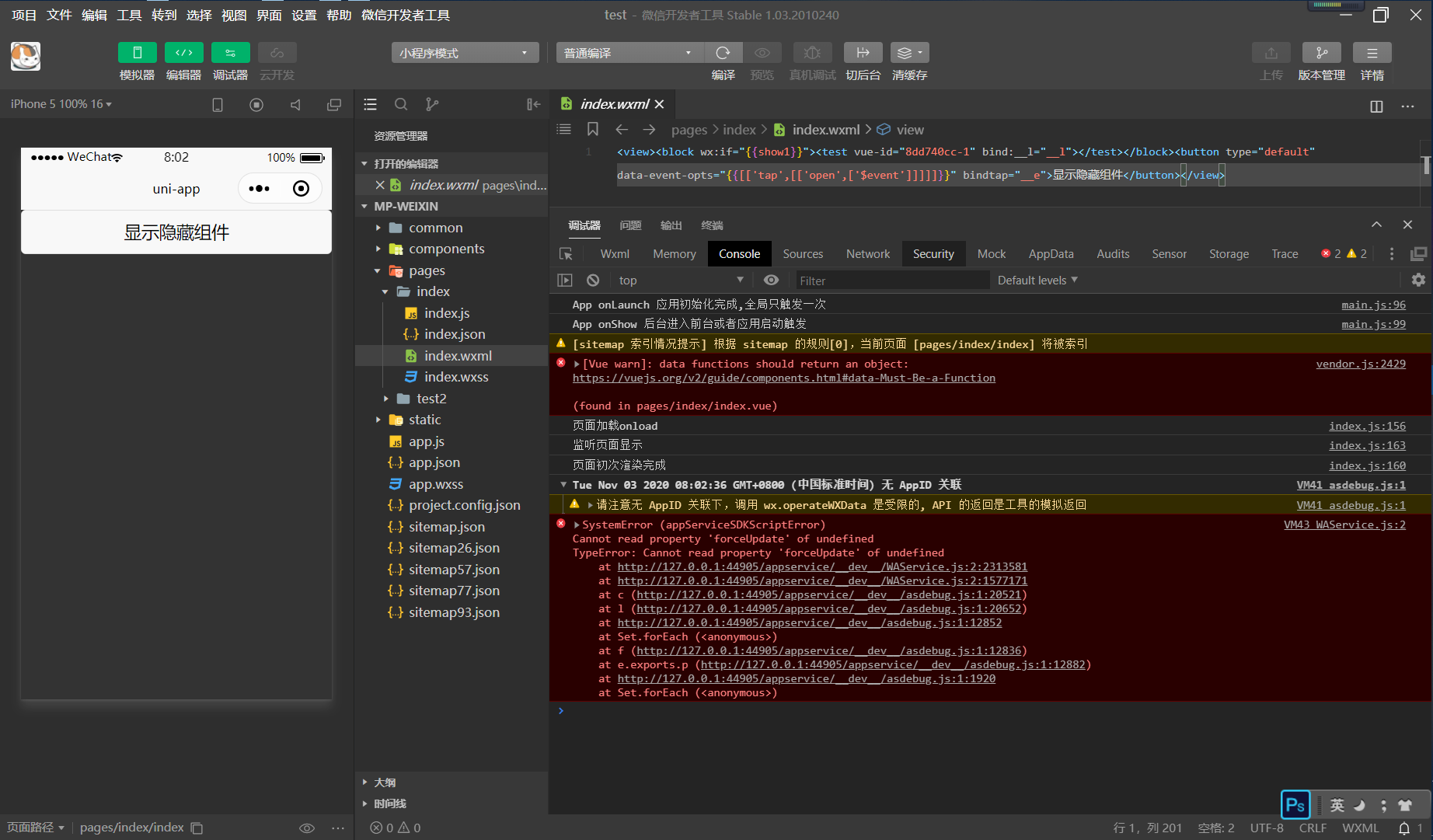Click the console settings gear icon
Viewport: 1433px width, 840px height.
coord(1418,281)
